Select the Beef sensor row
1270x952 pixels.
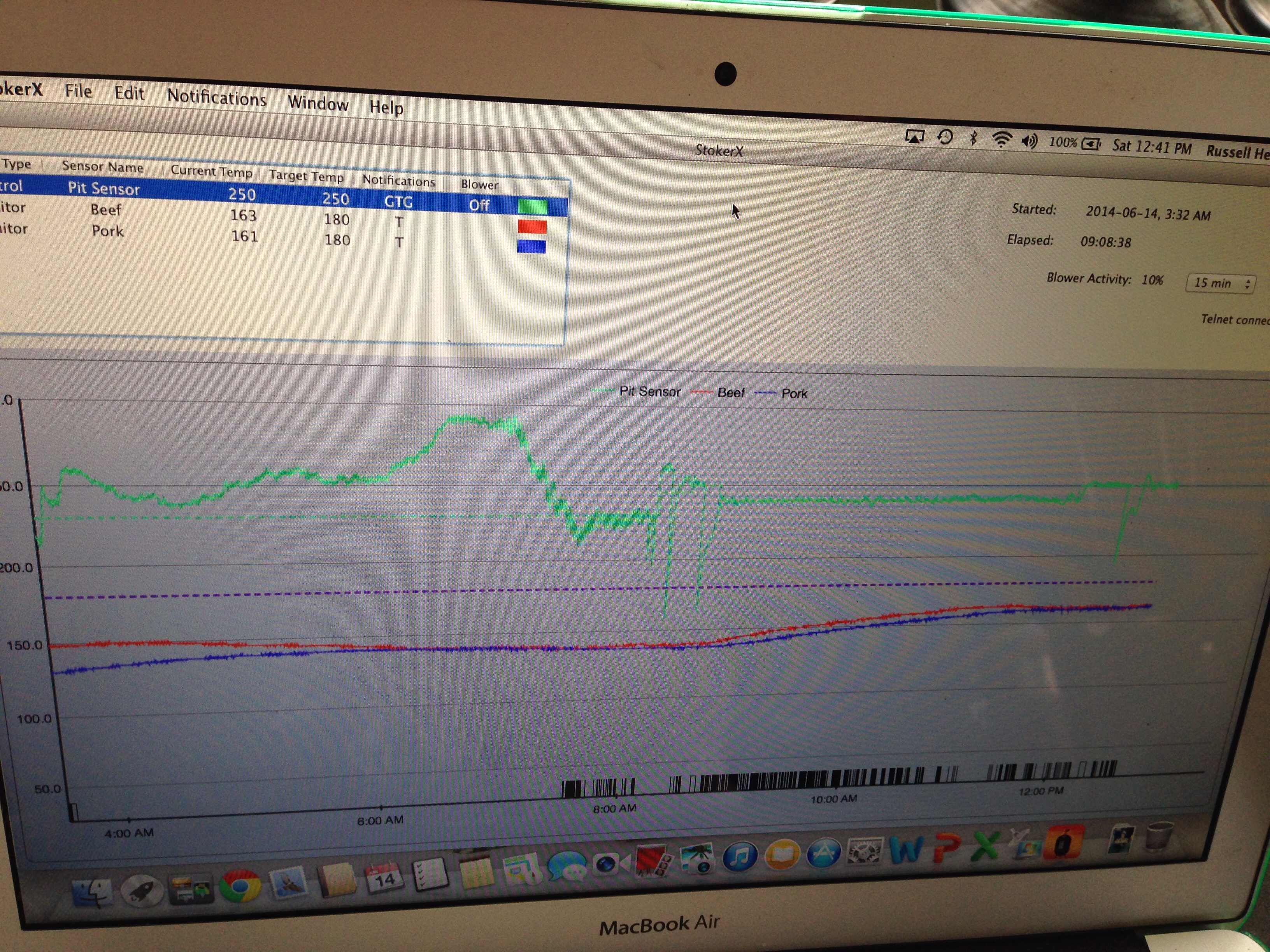107,210
